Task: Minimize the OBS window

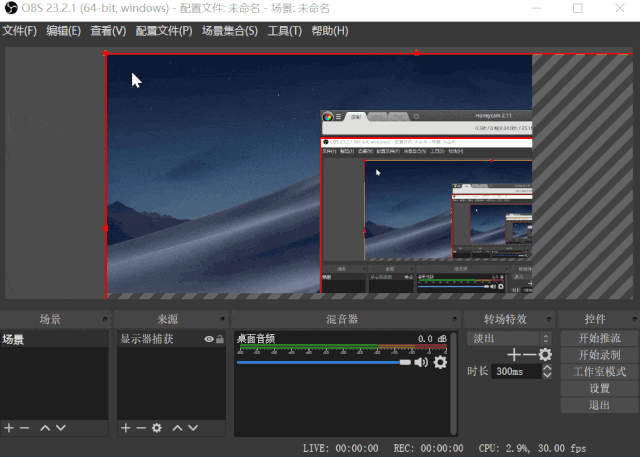Action: 536,8
